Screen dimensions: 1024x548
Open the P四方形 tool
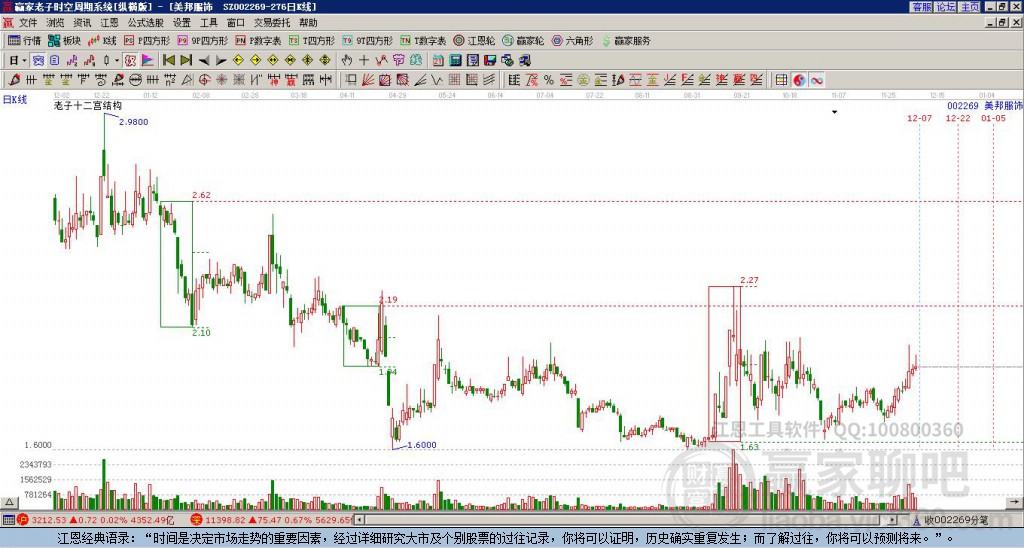(147, 40)
